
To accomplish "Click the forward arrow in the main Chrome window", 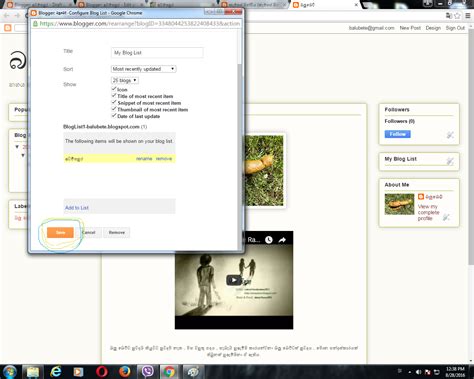I will 17,16.
